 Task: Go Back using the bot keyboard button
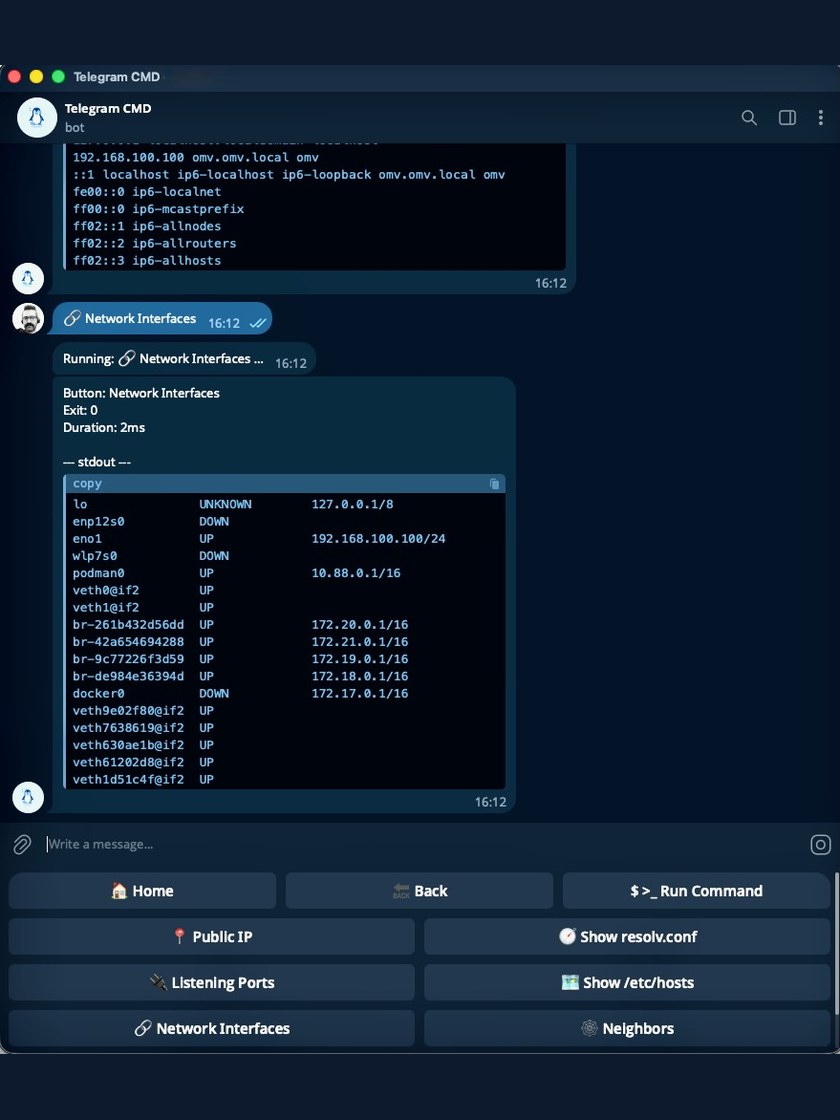pos(419,891)
